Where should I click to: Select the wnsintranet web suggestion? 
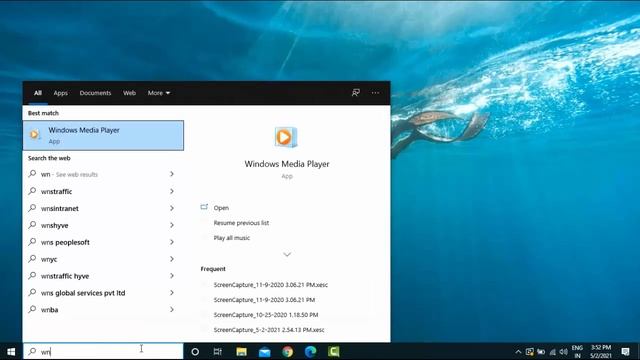(96, 208)
